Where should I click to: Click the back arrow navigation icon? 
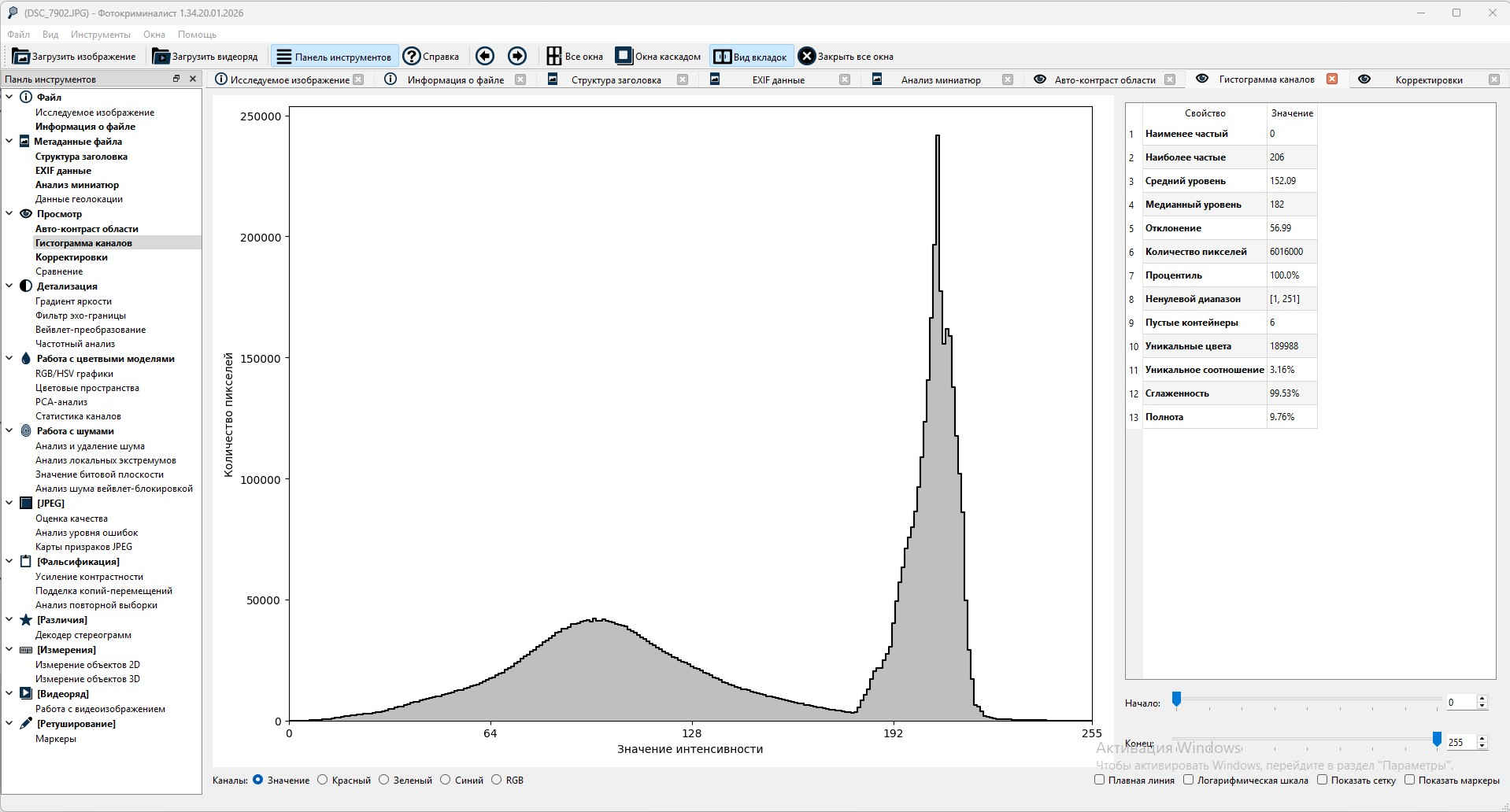(x=485, y=56)
